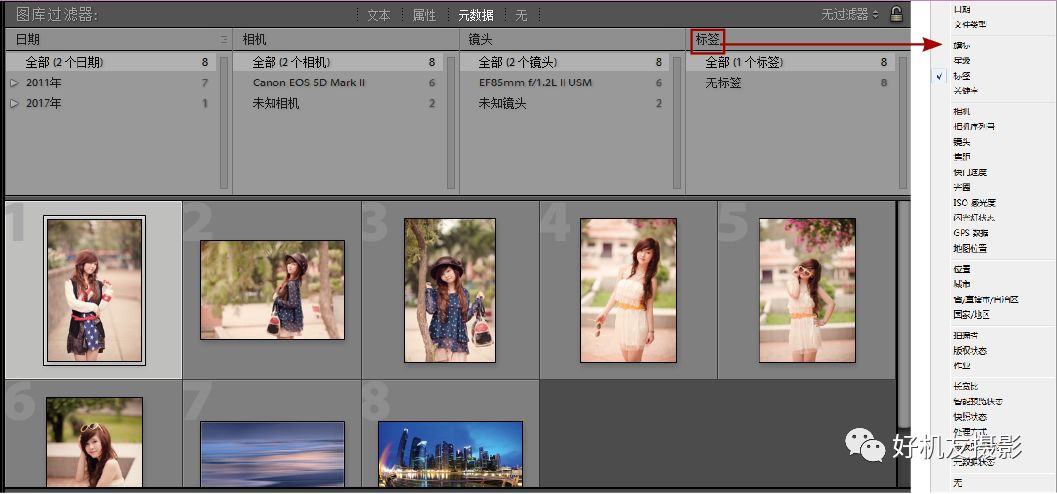The height and width of the screenshot is (494, 1057).
Task: Choose 城市 in the column menu
Action: click(x=962, y=284)
